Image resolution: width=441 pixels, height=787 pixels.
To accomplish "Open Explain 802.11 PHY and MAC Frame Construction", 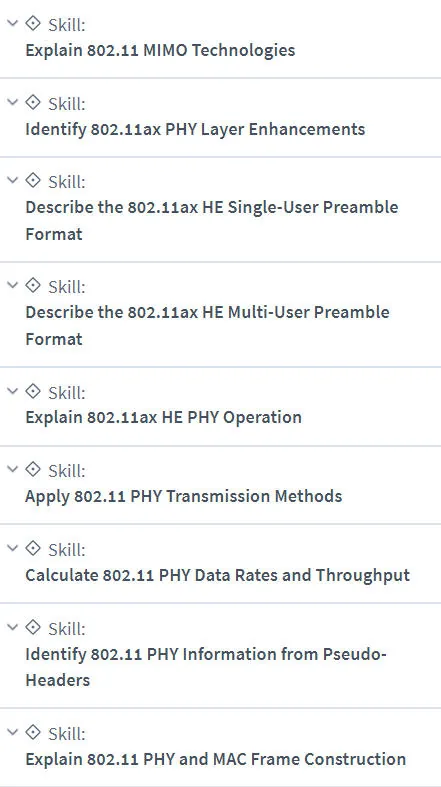I will pos(216,759).
